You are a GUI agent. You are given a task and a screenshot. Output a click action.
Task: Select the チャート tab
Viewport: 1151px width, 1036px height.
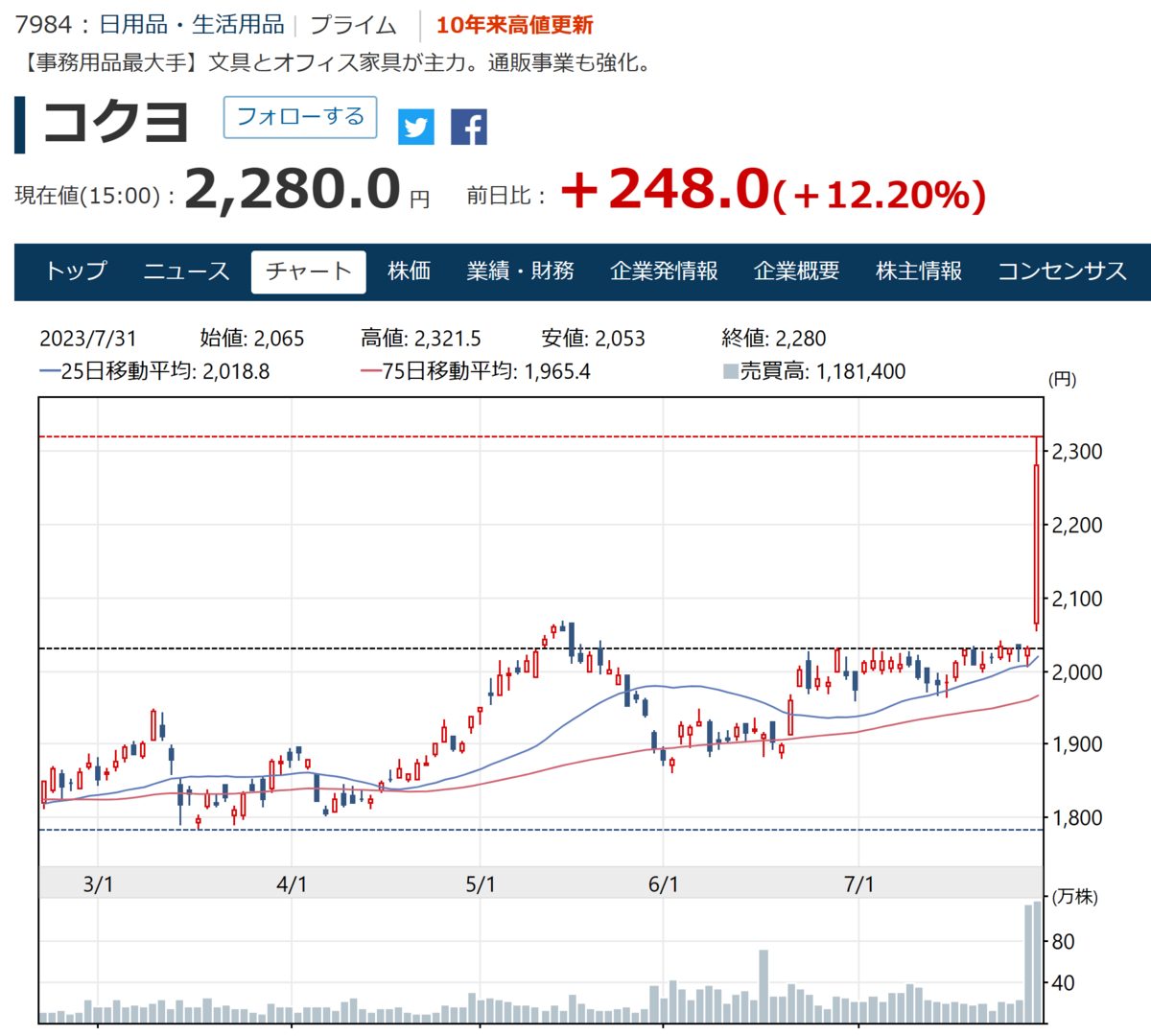pos(309,271)
